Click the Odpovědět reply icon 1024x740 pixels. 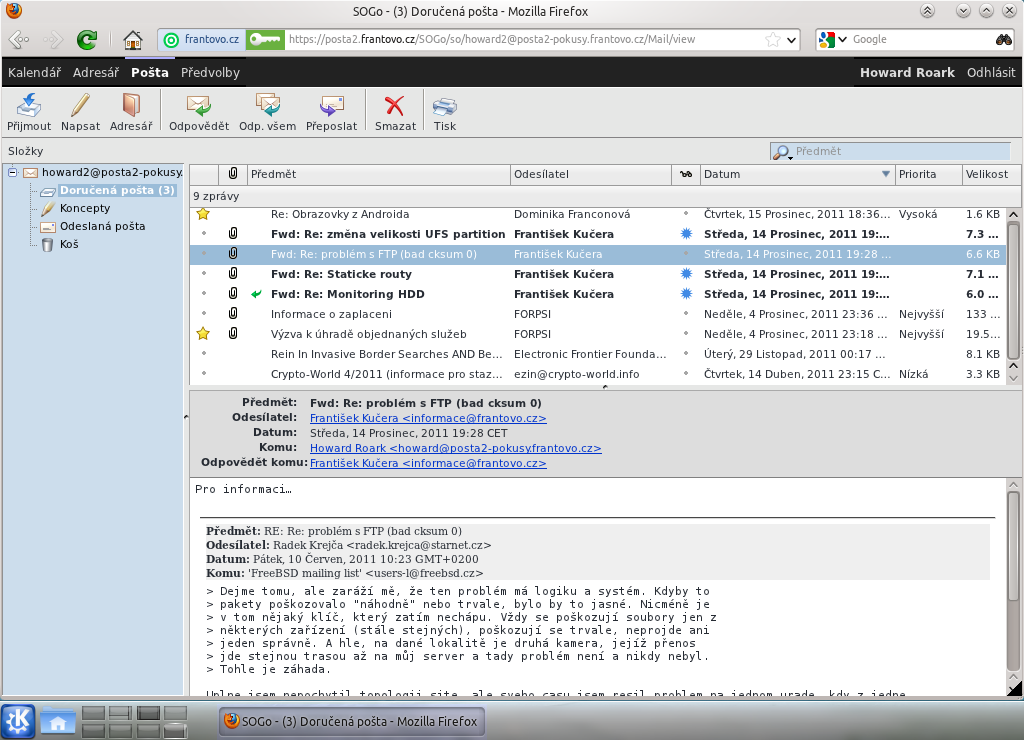[x=198, y=106]
